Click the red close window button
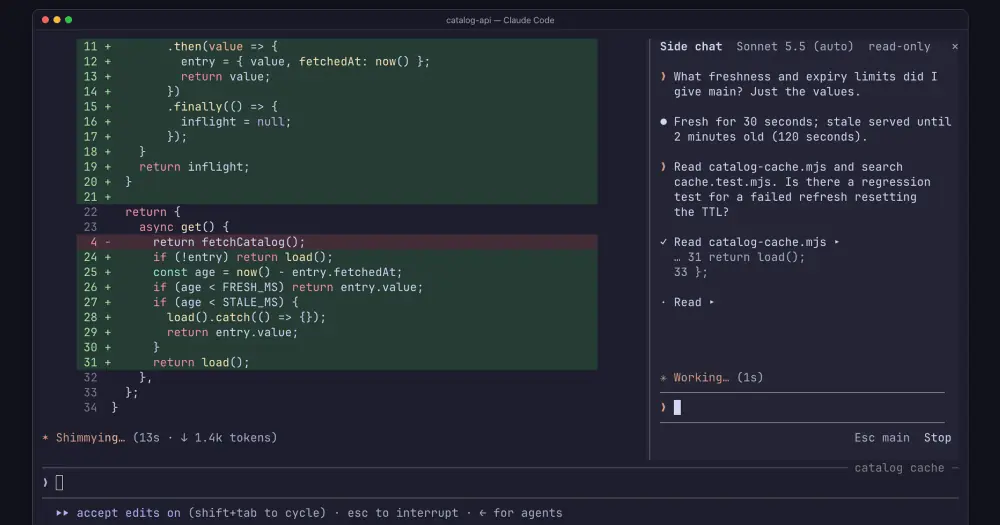Viewport: 1000px width, 525px height. pos(45,20)
